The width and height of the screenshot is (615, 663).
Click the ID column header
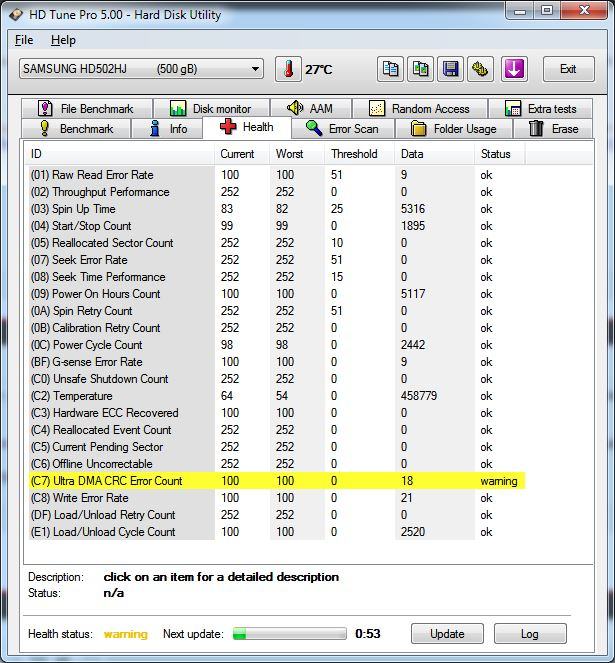[x=120, y=154]
